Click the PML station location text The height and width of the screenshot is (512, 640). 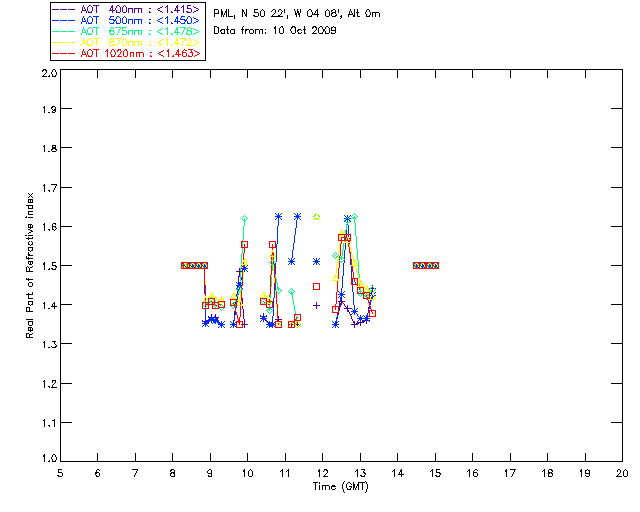pos(297,14)
